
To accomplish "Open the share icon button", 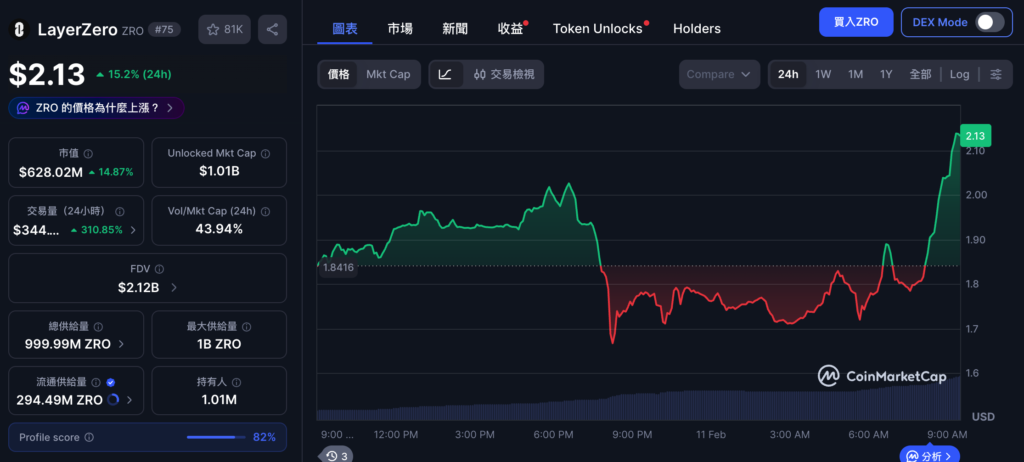I will [272, 29].
